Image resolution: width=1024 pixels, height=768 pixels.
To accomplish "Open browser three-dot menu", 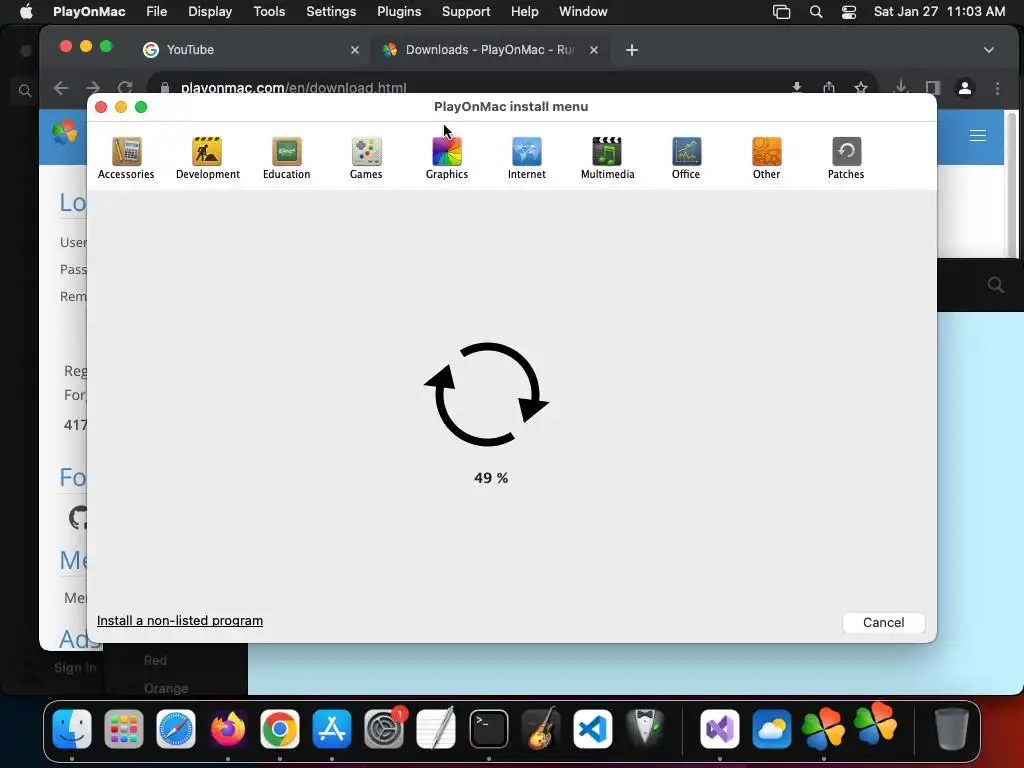I will point(997,88).
